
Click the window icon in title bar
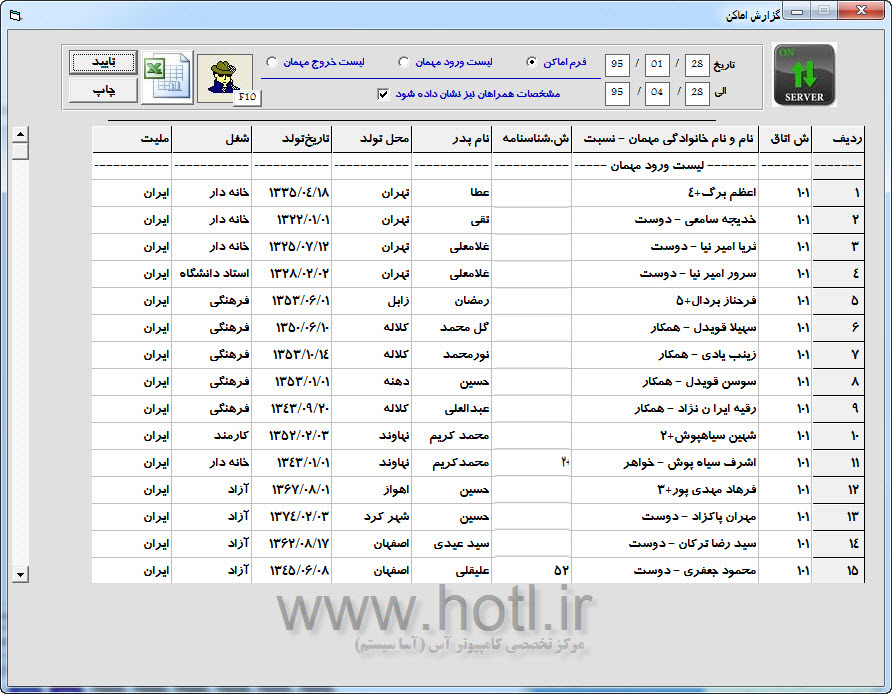point(15,13)
